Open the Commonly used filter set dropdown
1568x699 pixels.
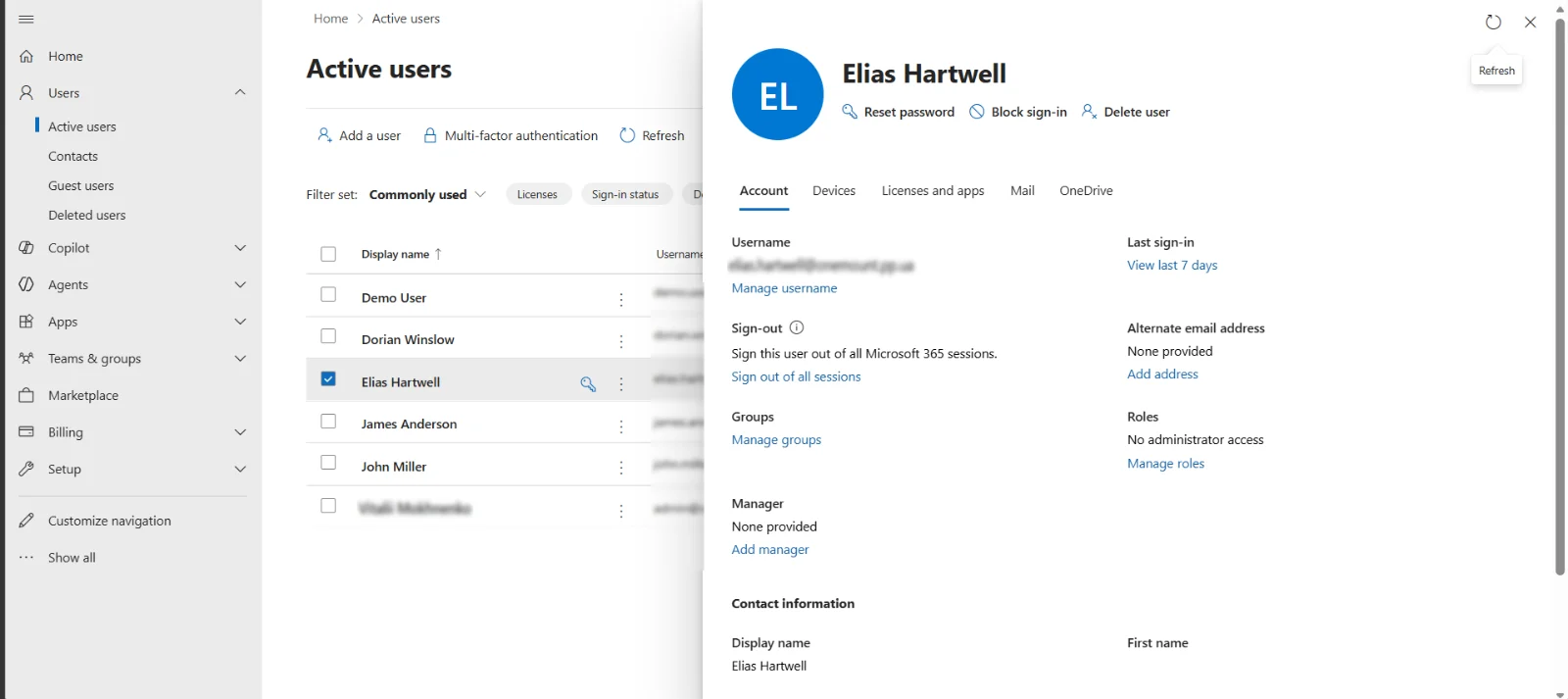[x=427, y=194]
